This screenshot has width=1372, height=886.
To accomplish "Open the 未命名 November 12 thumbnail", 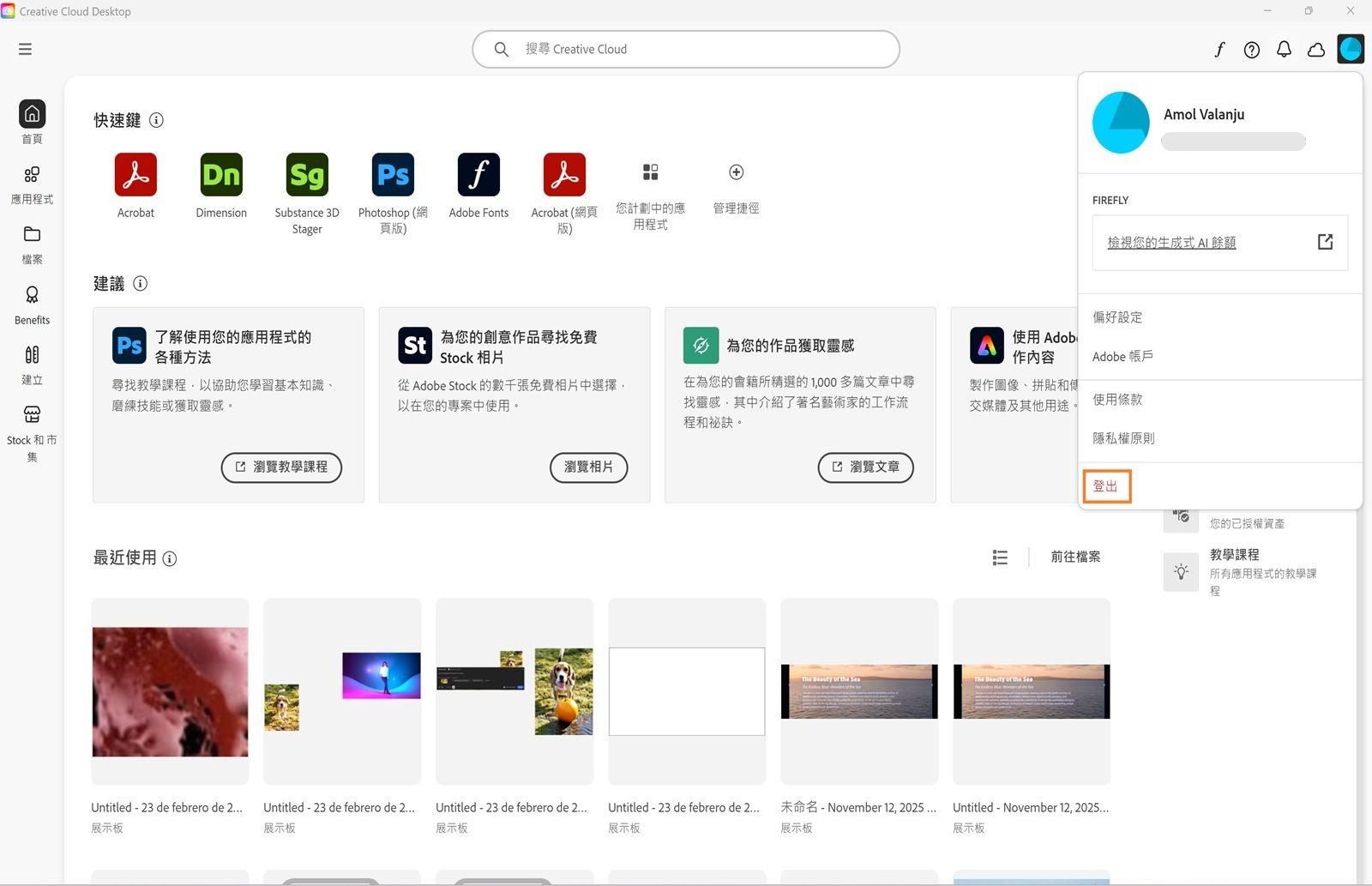I will pyautogui.click(x=859, y=691).
